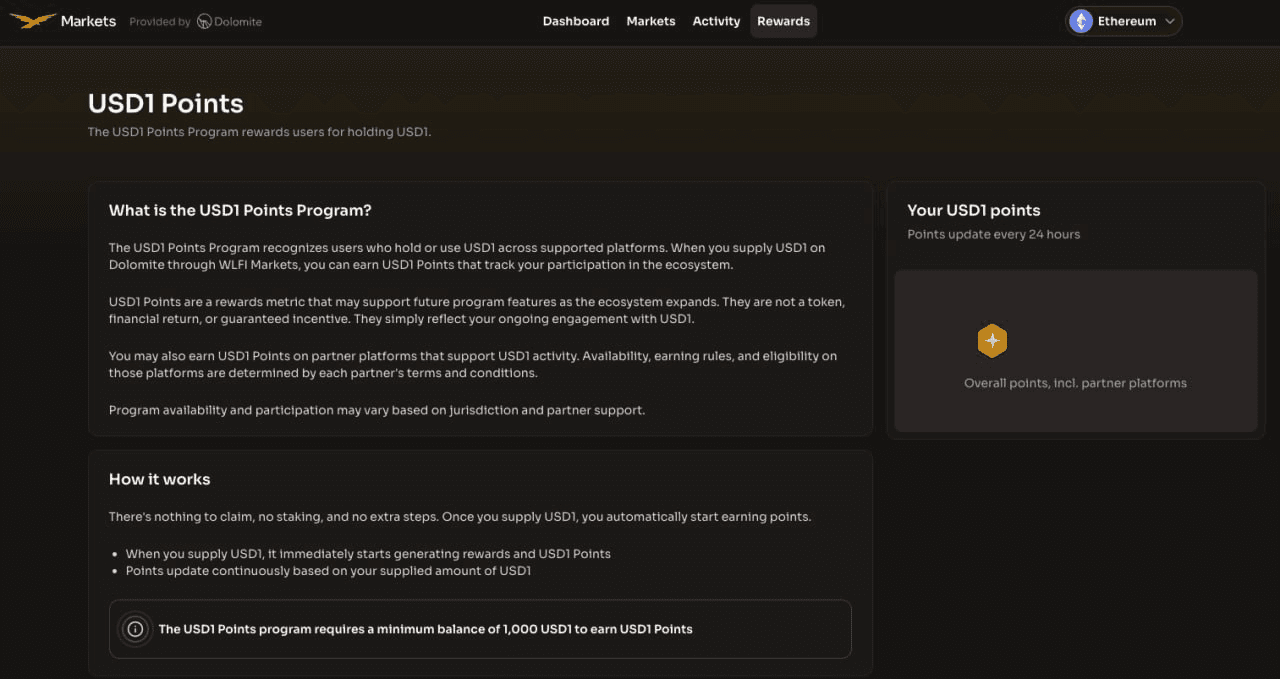The width and height of the screenshot is (1280, 679).
Task: Click the 'You may also earn USD1 Points' paragraph
Action: click(x=473, y=365)
